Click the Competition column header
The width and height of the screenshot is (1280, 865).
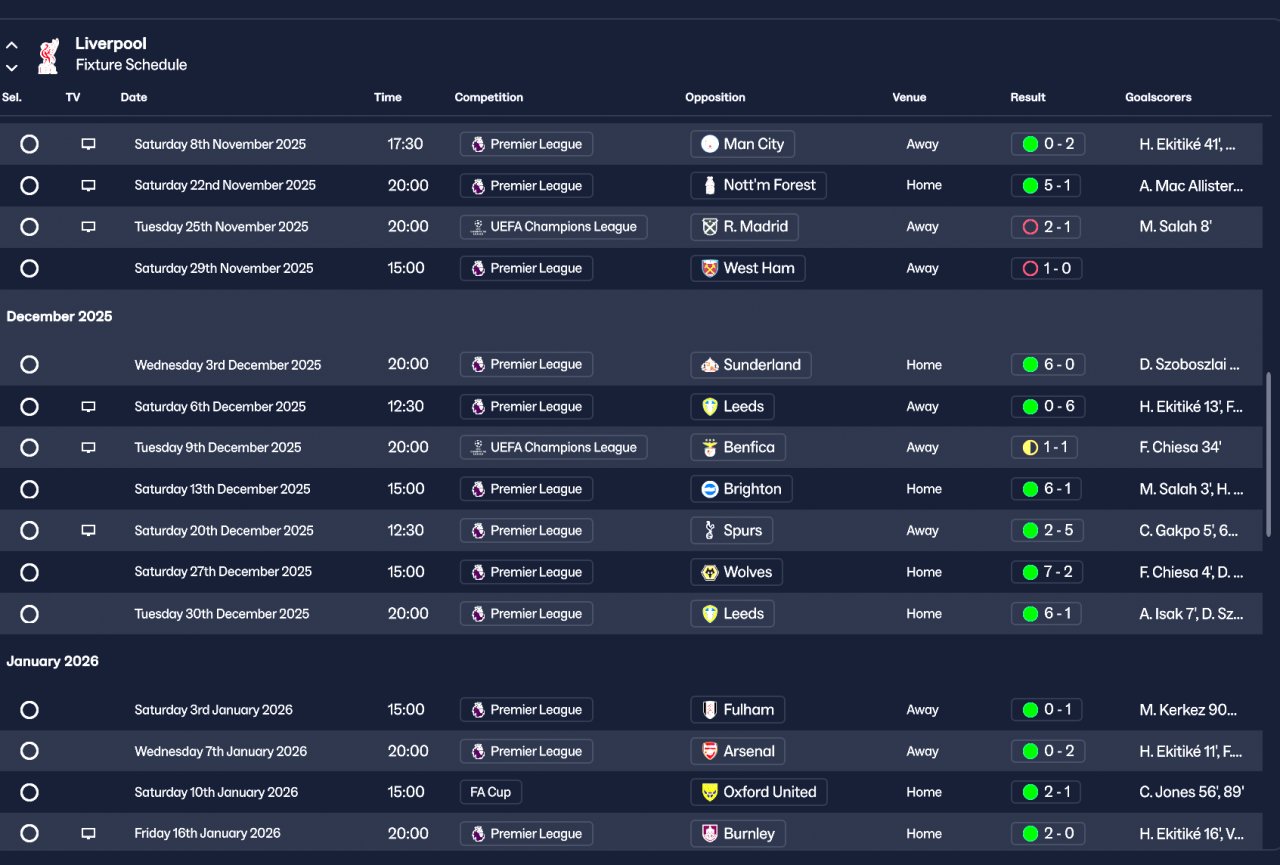489,98
